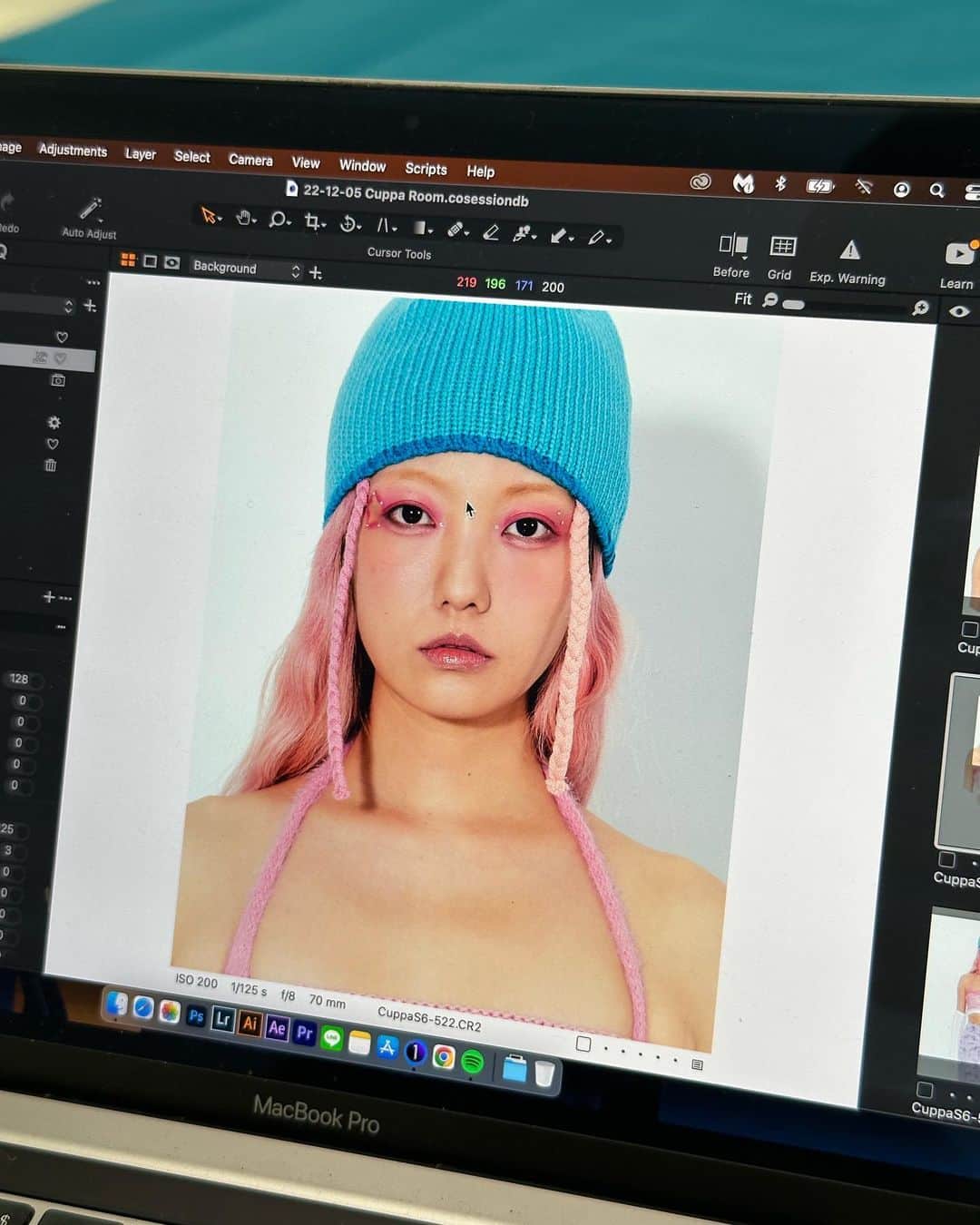Expand the Auto Adjust options arrow
The image size is (980, 1225).
(100, 220)
